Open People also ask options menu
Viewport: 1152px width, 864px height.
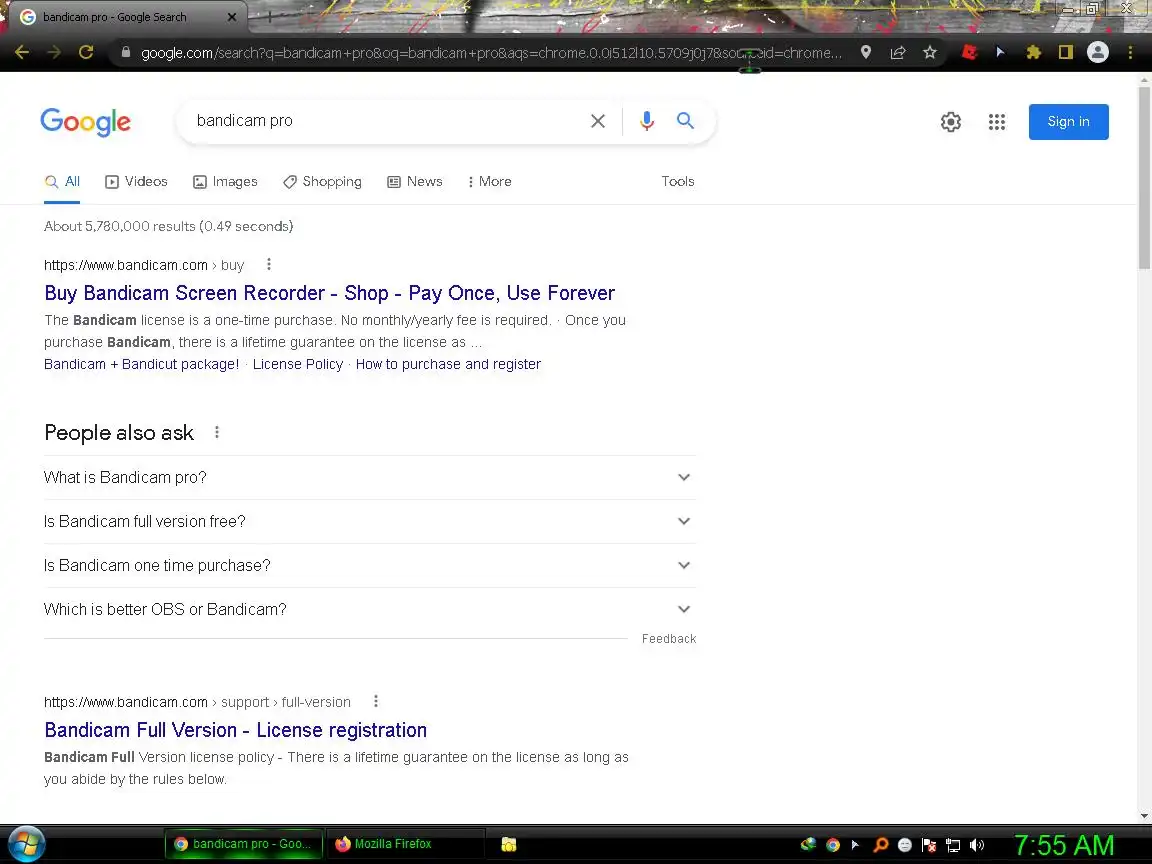pos(217,432)
